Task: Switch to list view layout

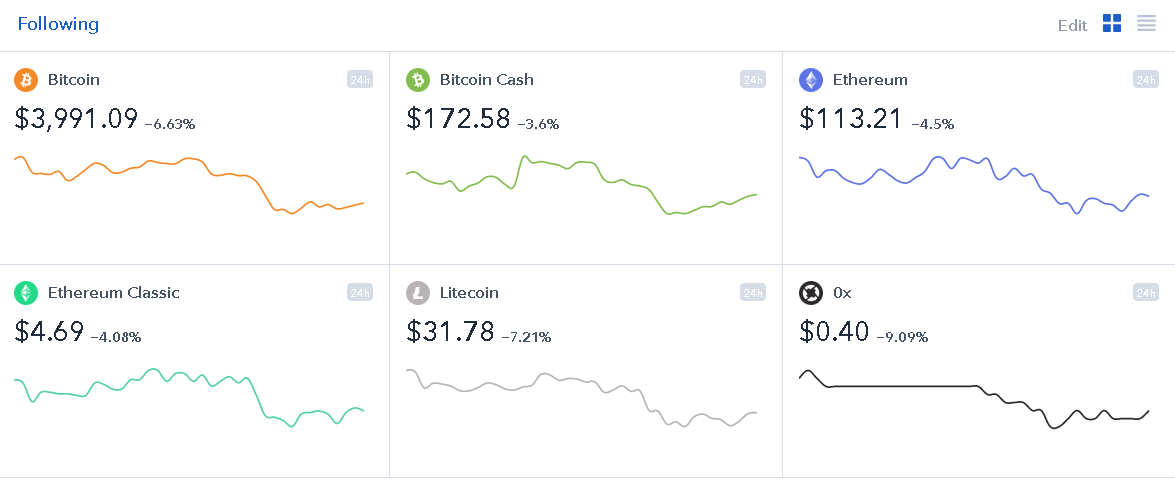Action: point(1147,23)
